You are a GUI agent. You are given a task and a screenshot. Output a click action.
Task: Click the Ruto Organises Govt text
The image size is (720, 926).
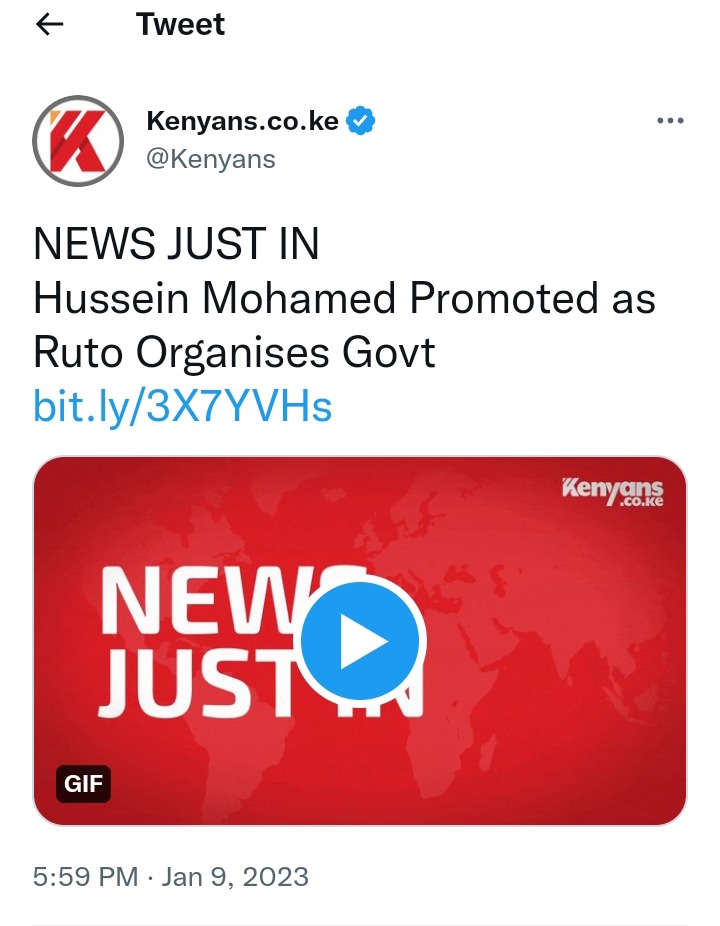pyautogui.click(x=234, y=353)
